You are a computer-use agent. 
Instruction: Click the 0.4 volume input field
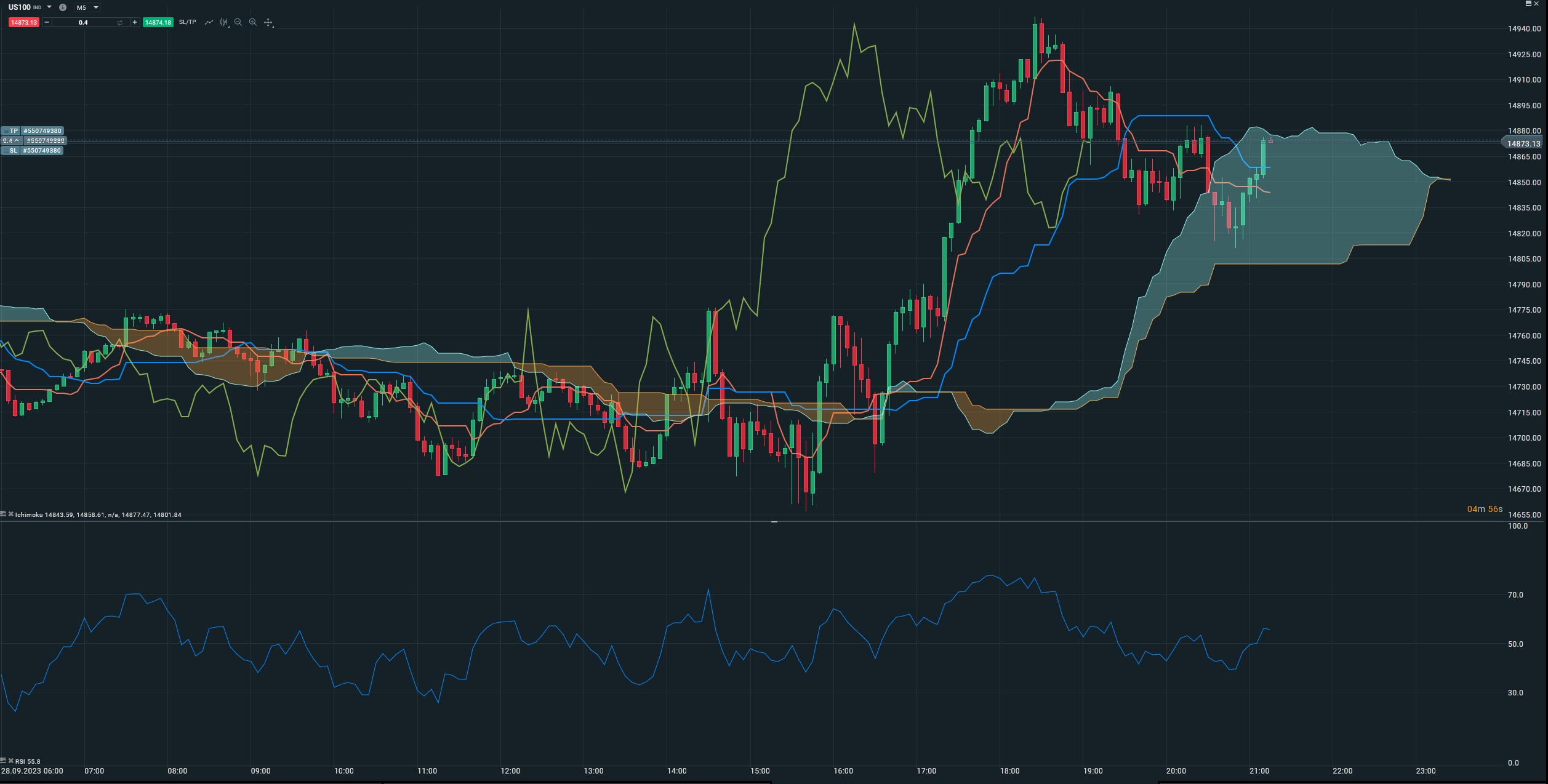83,22
